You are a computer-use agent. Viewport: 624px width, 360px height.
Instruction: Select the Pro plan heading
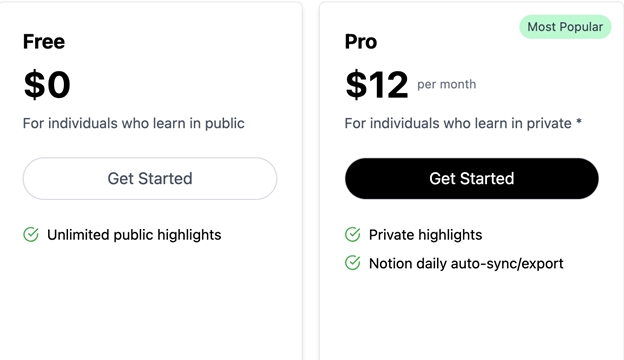click(361, 41)
